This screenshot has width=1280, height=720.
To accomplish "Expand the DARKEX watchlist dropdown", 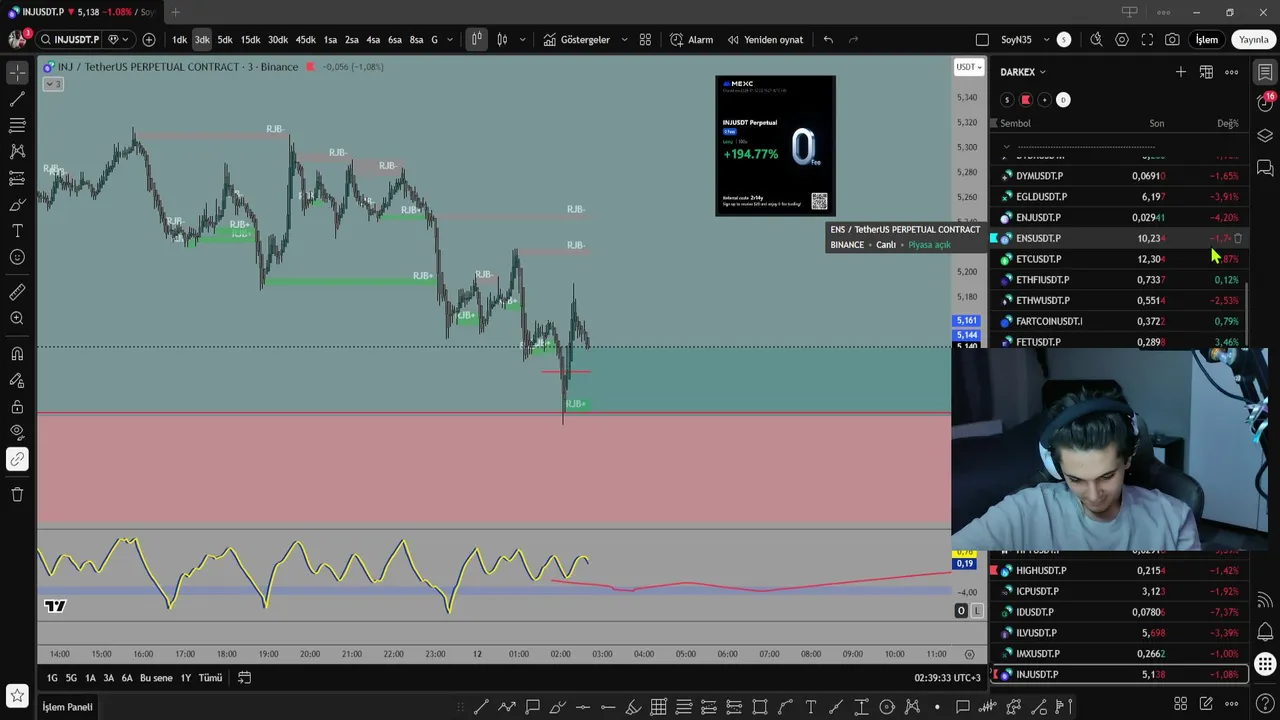I will 1023,72.
